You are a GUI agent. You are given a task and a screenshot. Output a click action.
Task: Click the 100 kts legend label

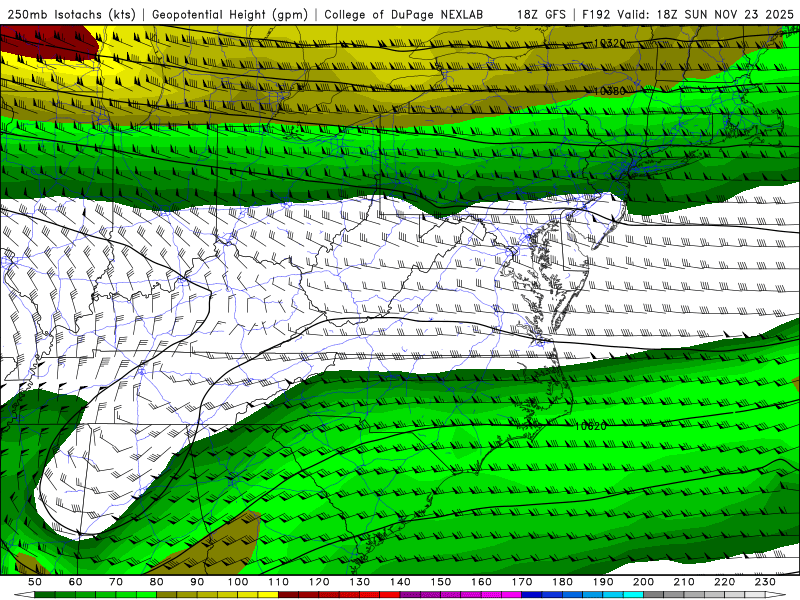pyautogui.click(x=238, y=582)
